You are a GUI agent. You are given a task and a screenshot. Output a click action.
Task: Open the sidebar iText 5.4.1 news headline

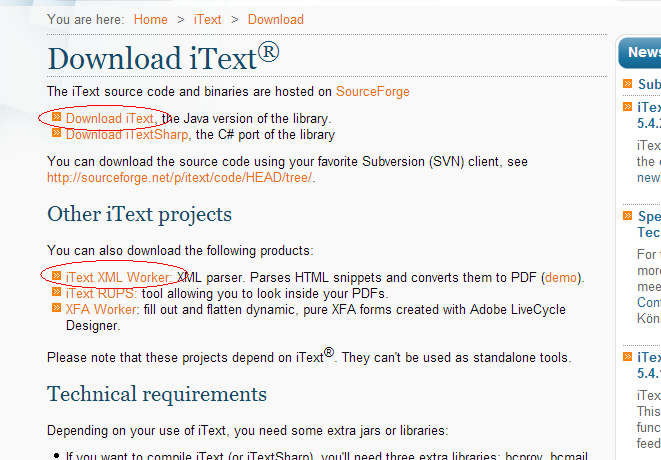click(649, 365)
